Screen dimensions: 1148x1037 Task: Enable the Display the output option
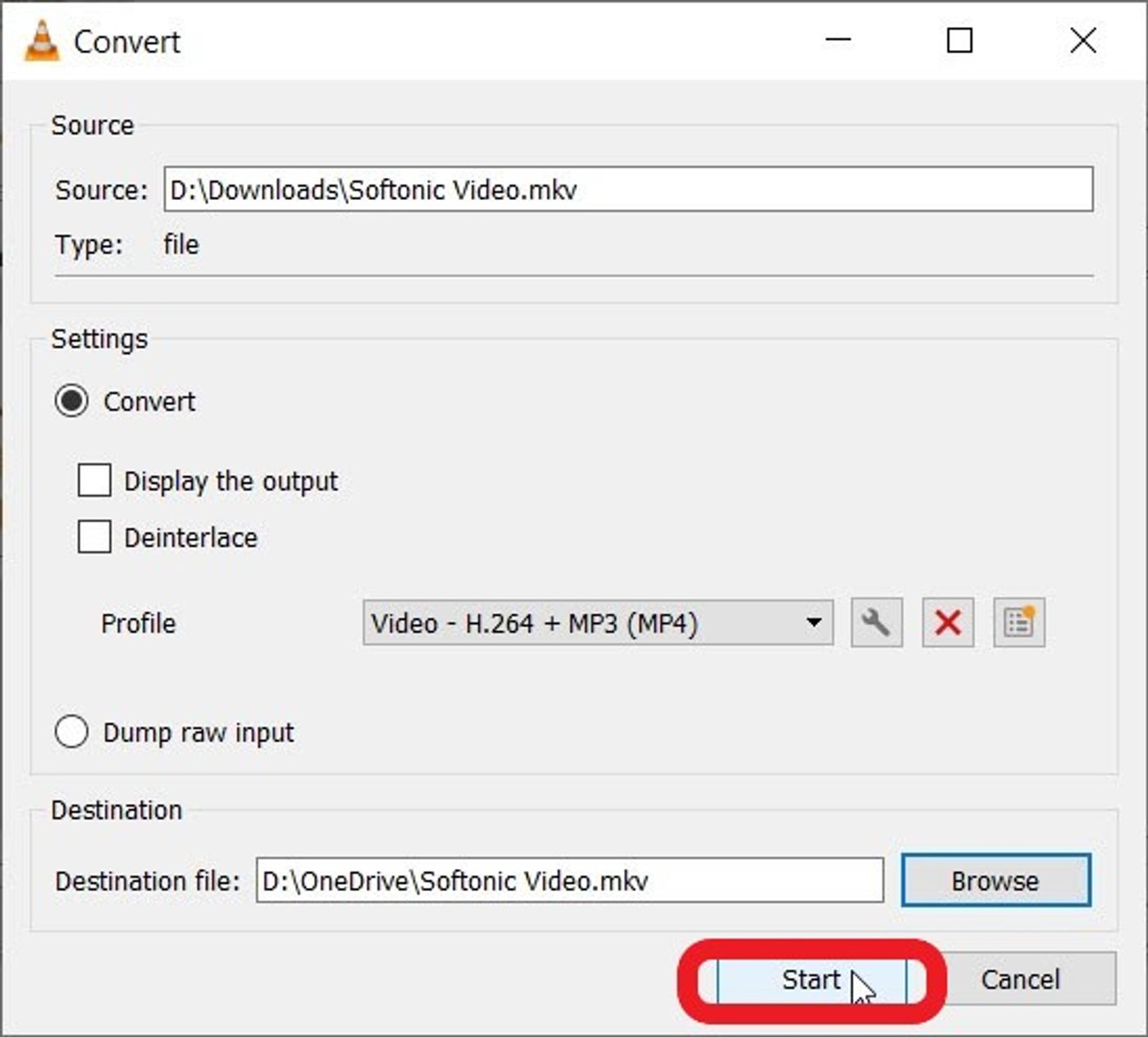point(93,480)
